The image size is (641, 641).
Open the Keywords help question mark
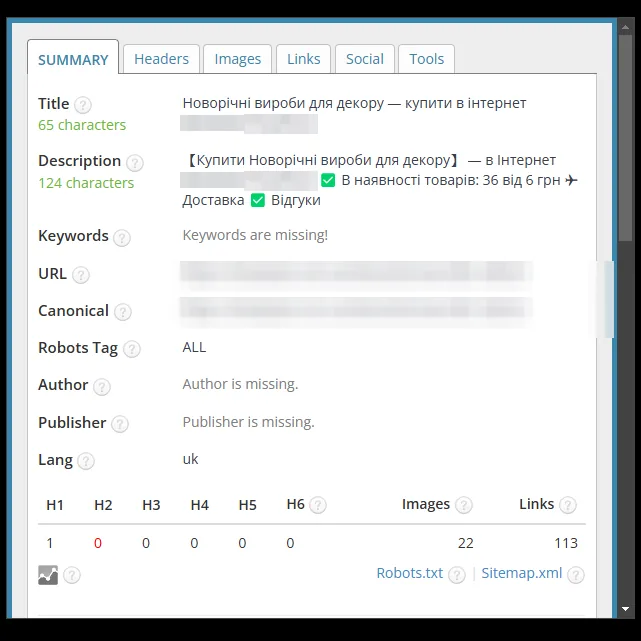coord(122,238)
